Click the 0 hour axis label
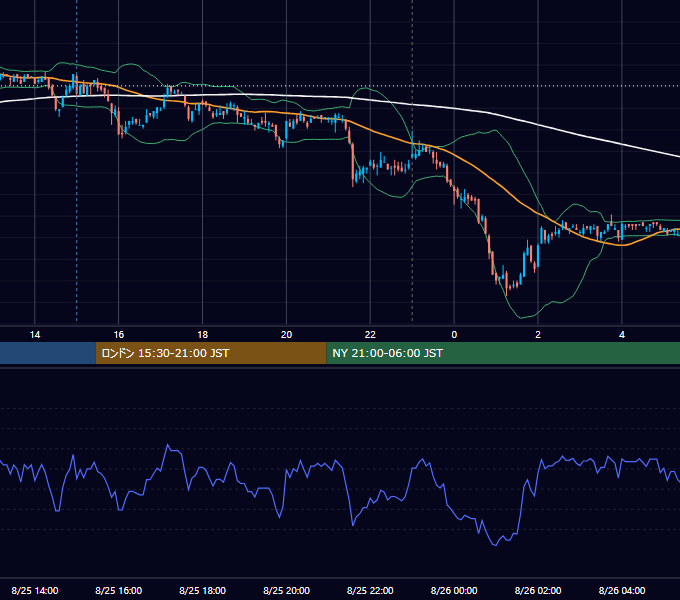The width and height of the screenshot is (680, 600). coord(454,335)
